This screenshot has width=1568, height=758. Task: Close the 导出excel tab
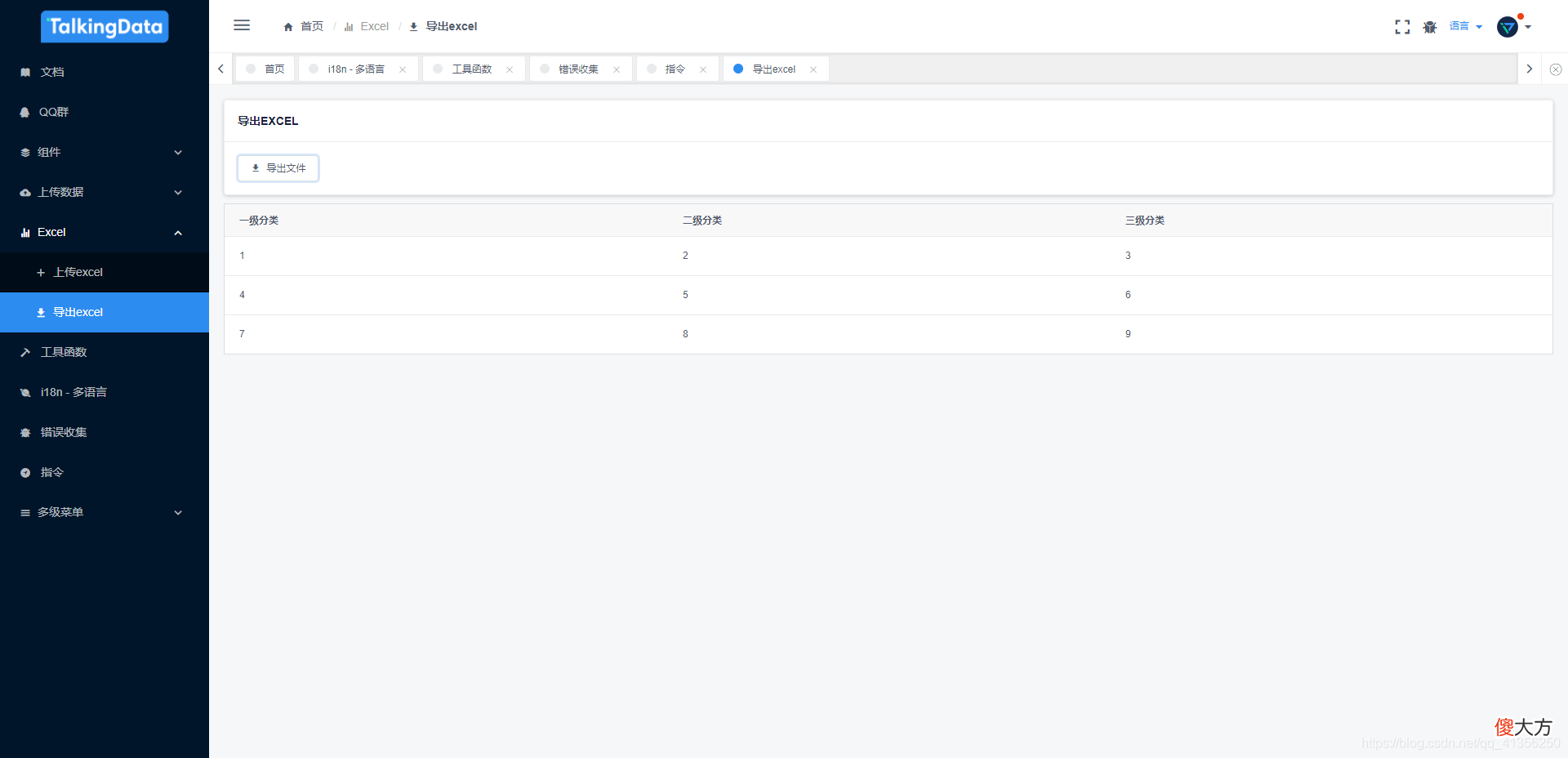[x=813, y=69]
